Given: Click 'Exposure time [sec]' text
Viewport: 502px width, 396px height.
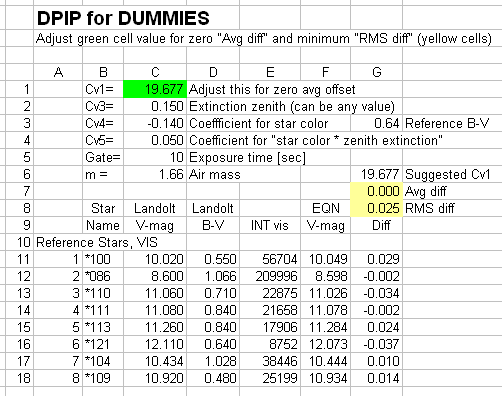Looking at the screenshot, I should point(247,157).
